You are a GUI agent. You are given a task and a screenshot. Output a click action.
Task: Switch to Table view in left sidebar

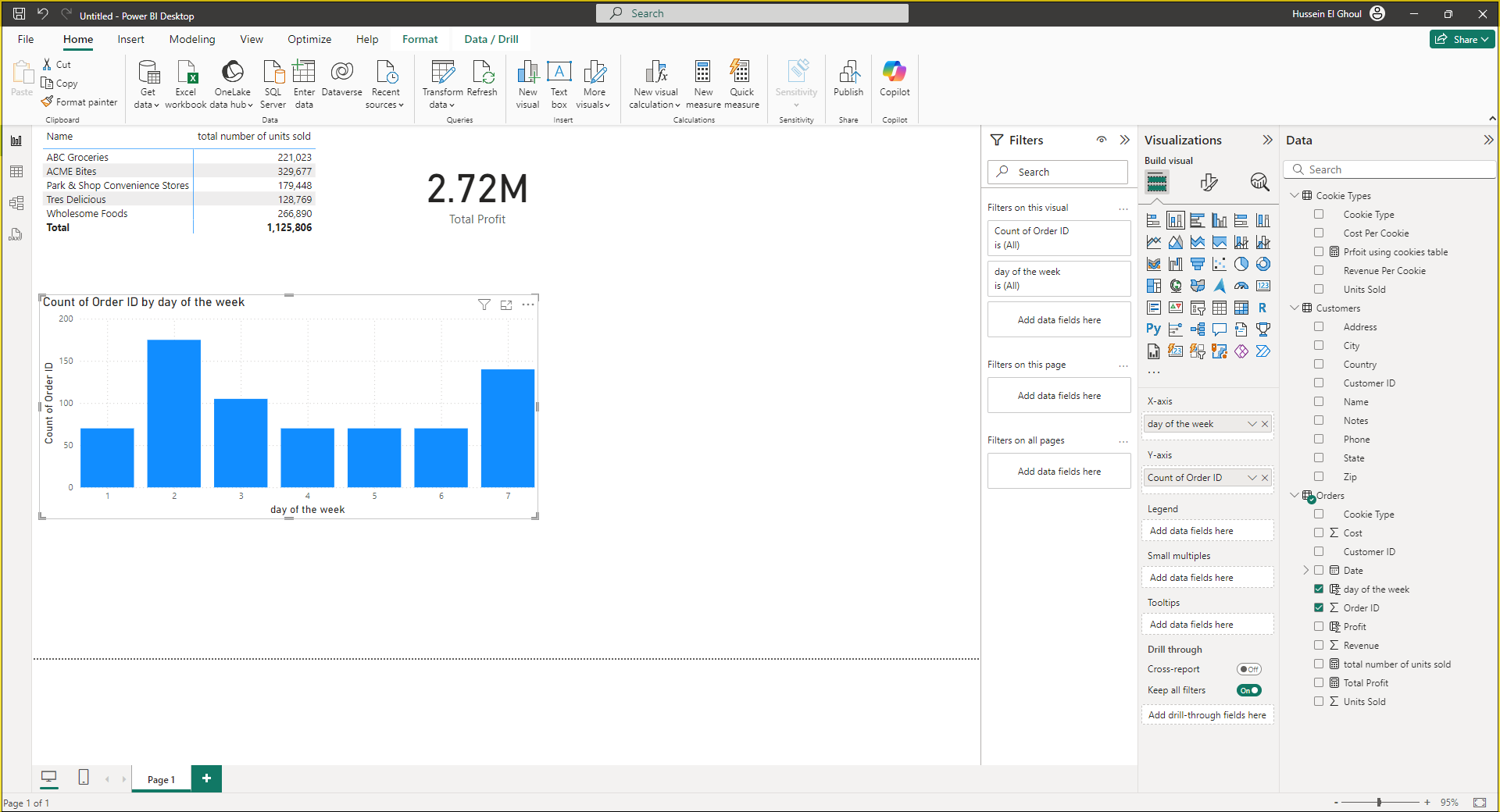16,172
